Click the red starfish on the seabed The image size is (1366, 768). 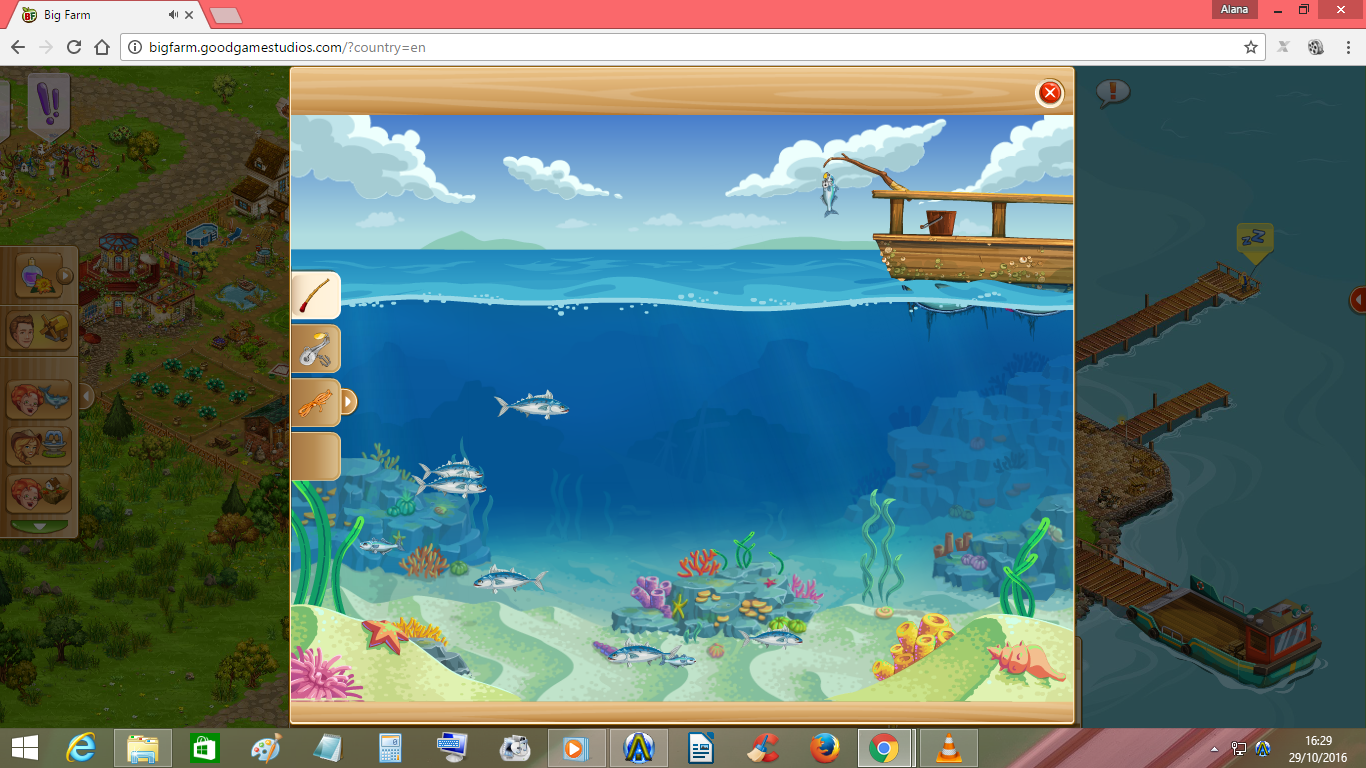[383, 634]
